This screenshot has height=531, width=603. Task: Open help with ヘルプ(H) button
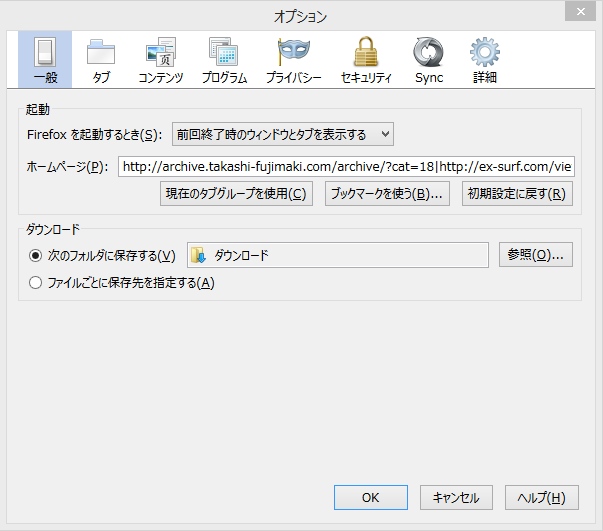click(541, 498)
